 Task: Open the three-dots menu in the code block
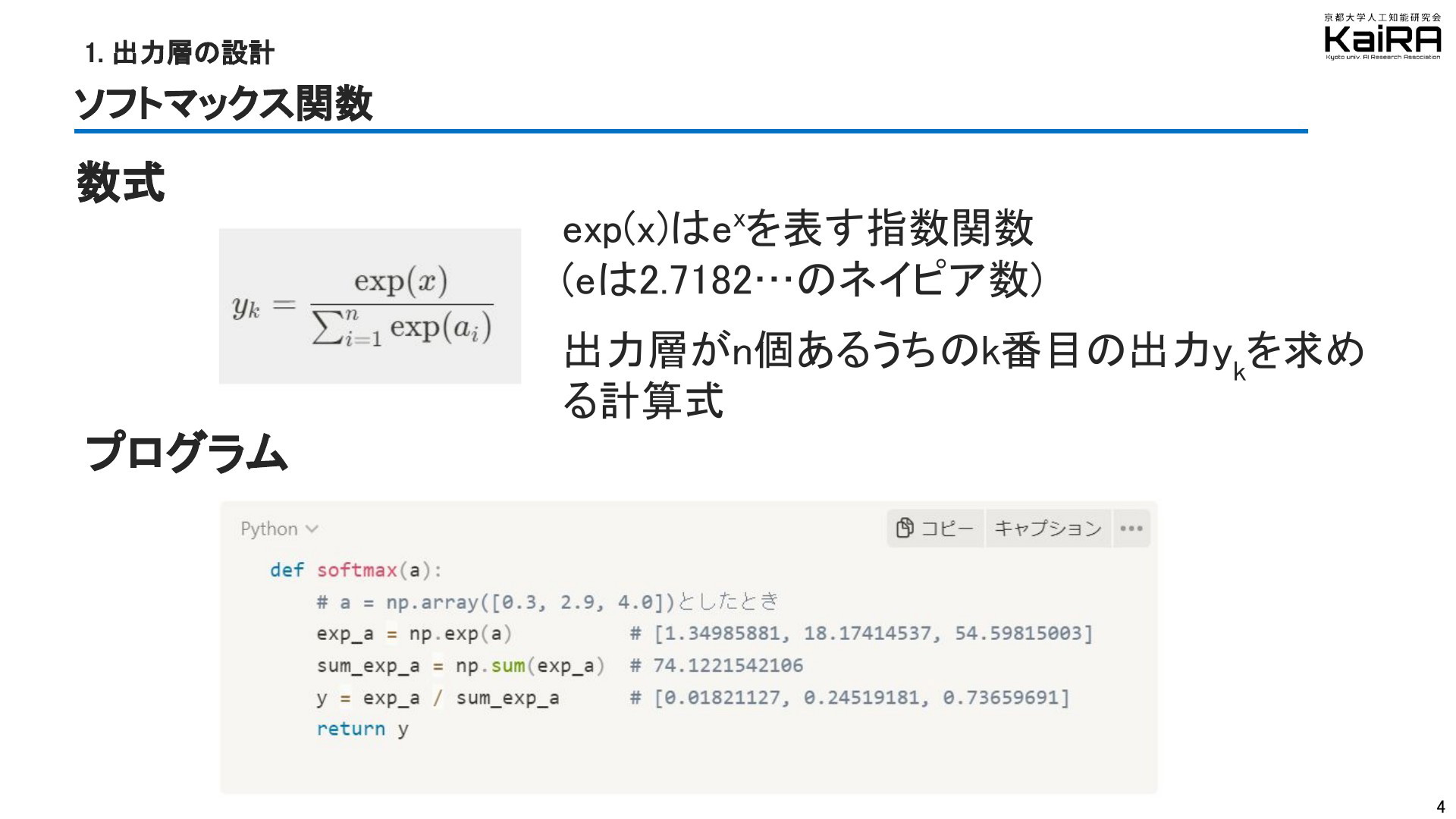click(x=1131, y=529)
